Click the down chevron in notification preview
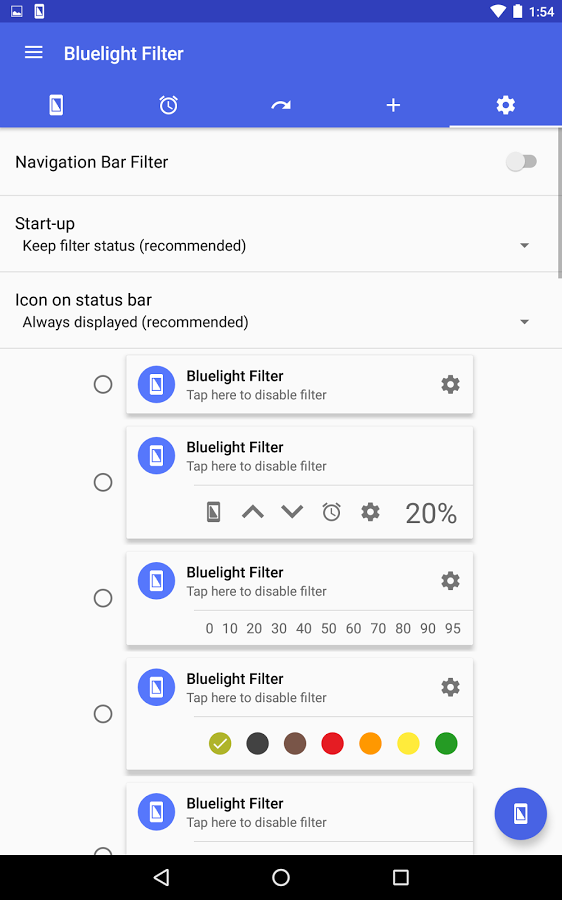 tap(292, 511)
